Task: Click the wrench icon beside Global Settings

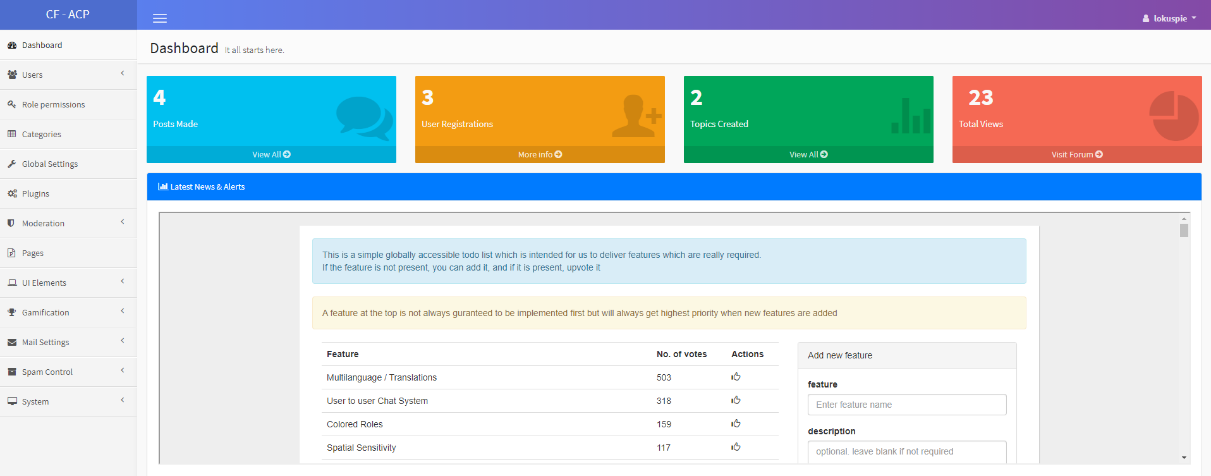Action: click(x=12, y=164)
